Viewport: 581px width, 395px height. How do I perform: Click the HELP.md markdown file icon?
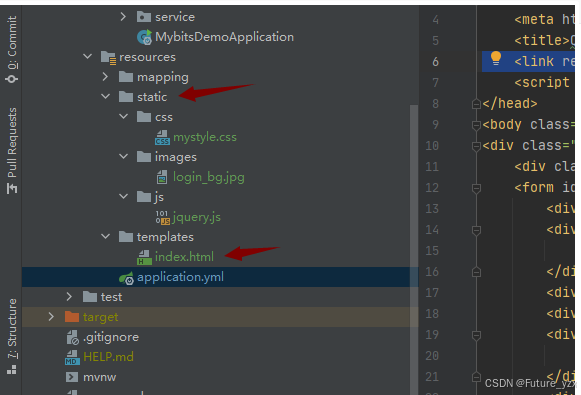[72, 358]
